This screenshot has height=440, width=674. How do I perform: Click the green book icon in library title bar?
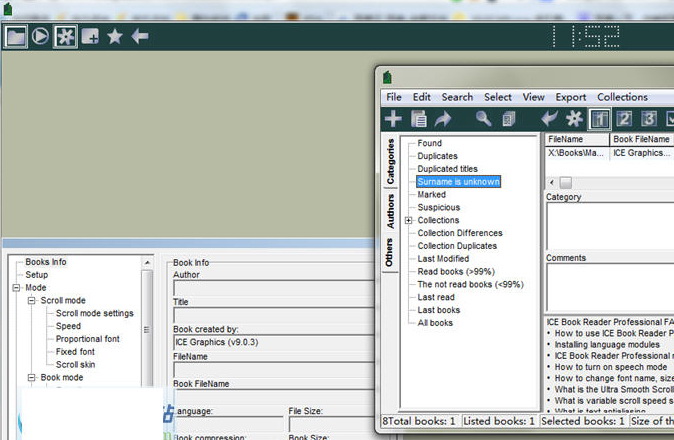(x=387, y=77)
